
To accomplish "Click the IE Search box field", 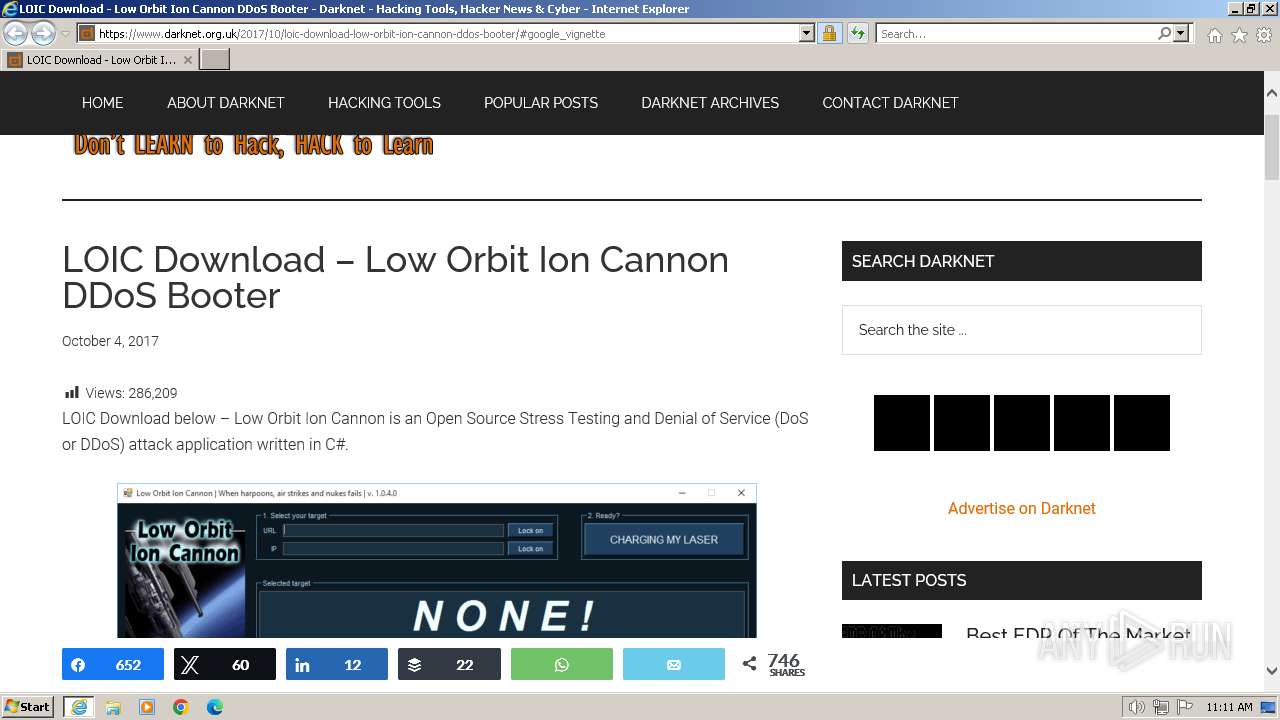I will (1015, 34).
